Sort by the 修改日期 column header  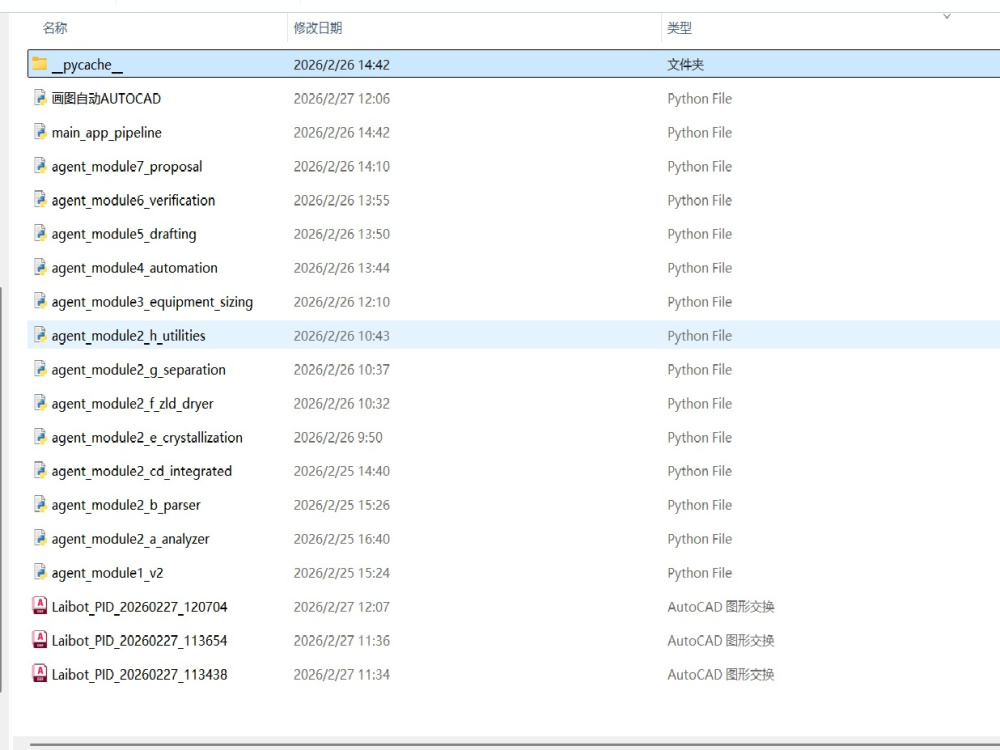[x=318, y=28]
